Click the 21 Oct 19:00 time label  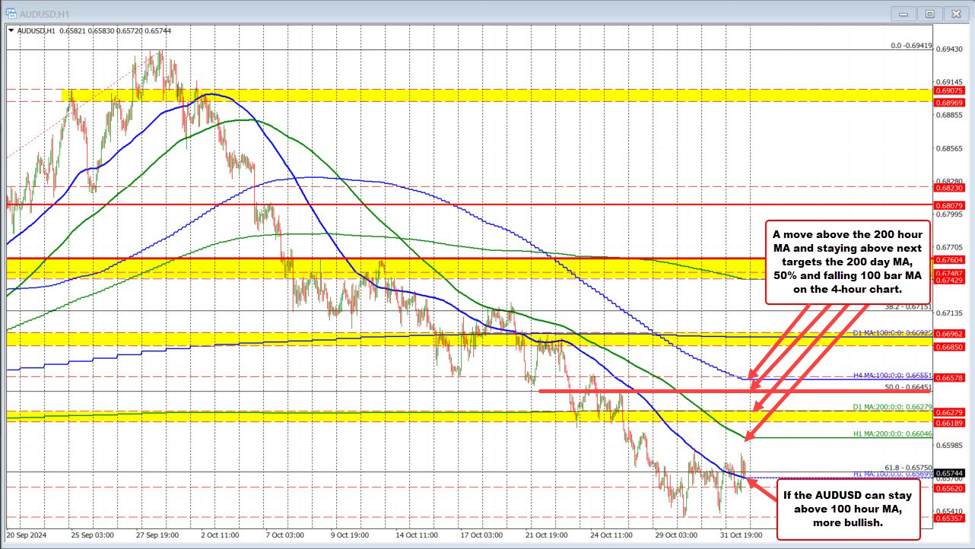coord(547,535)
